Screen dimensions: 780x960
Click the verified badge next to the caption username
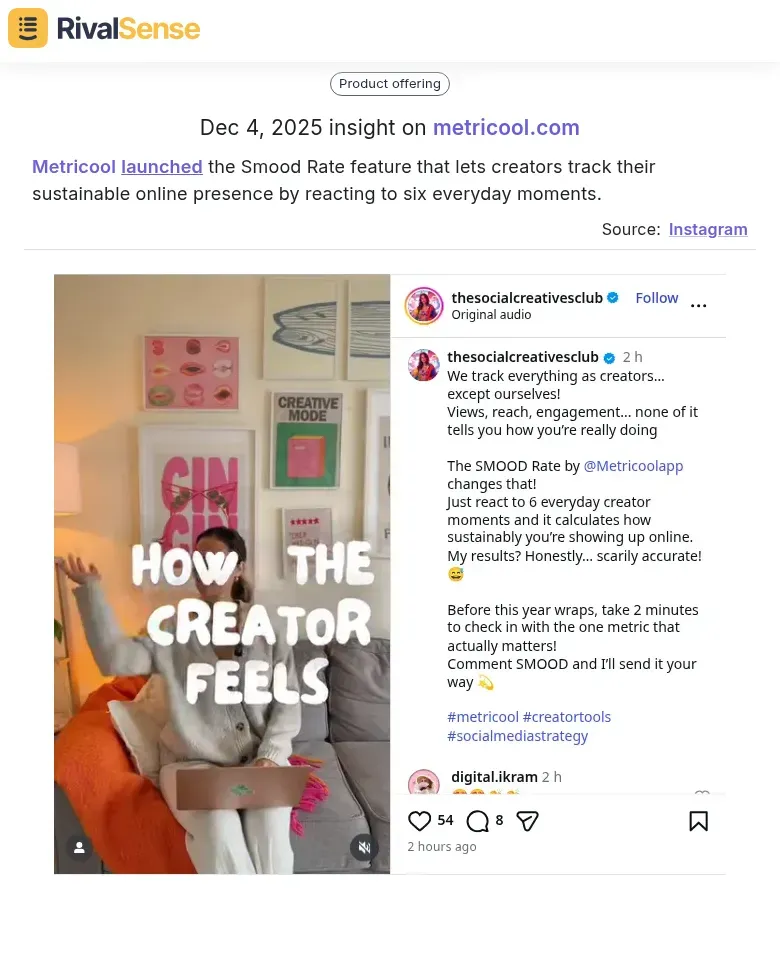[x=608, y=356]
